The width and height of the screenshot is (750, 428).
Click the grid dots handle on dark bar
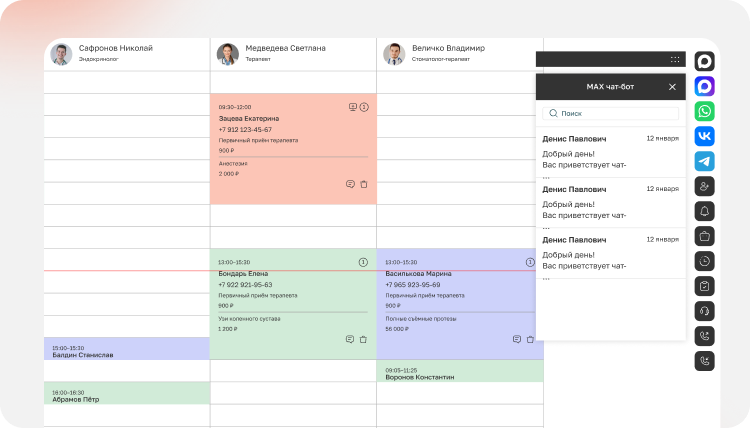tap(675, 59)
